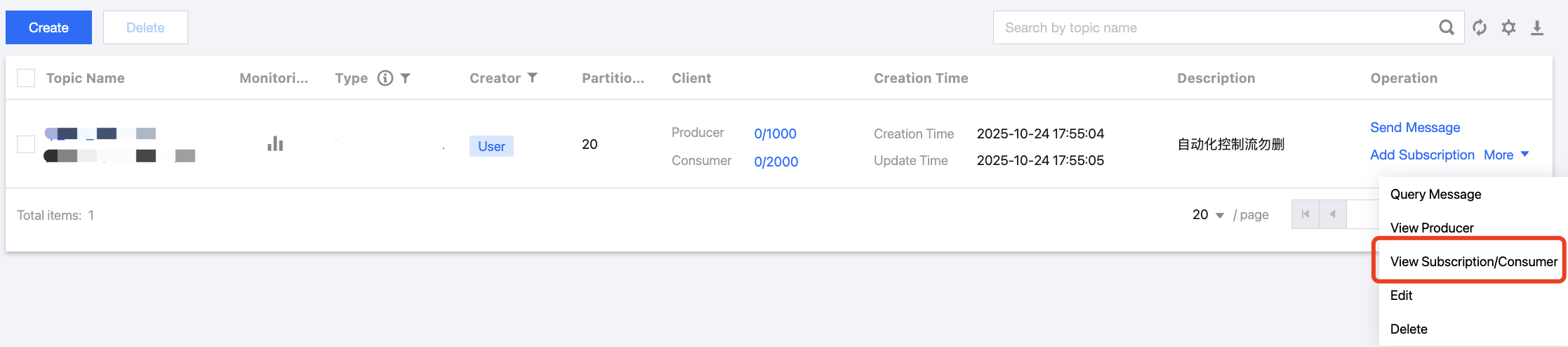Open the Send Message link
Image resolution: width=1568 pixels, height=347 pixels.
[x=1415, y=127]
